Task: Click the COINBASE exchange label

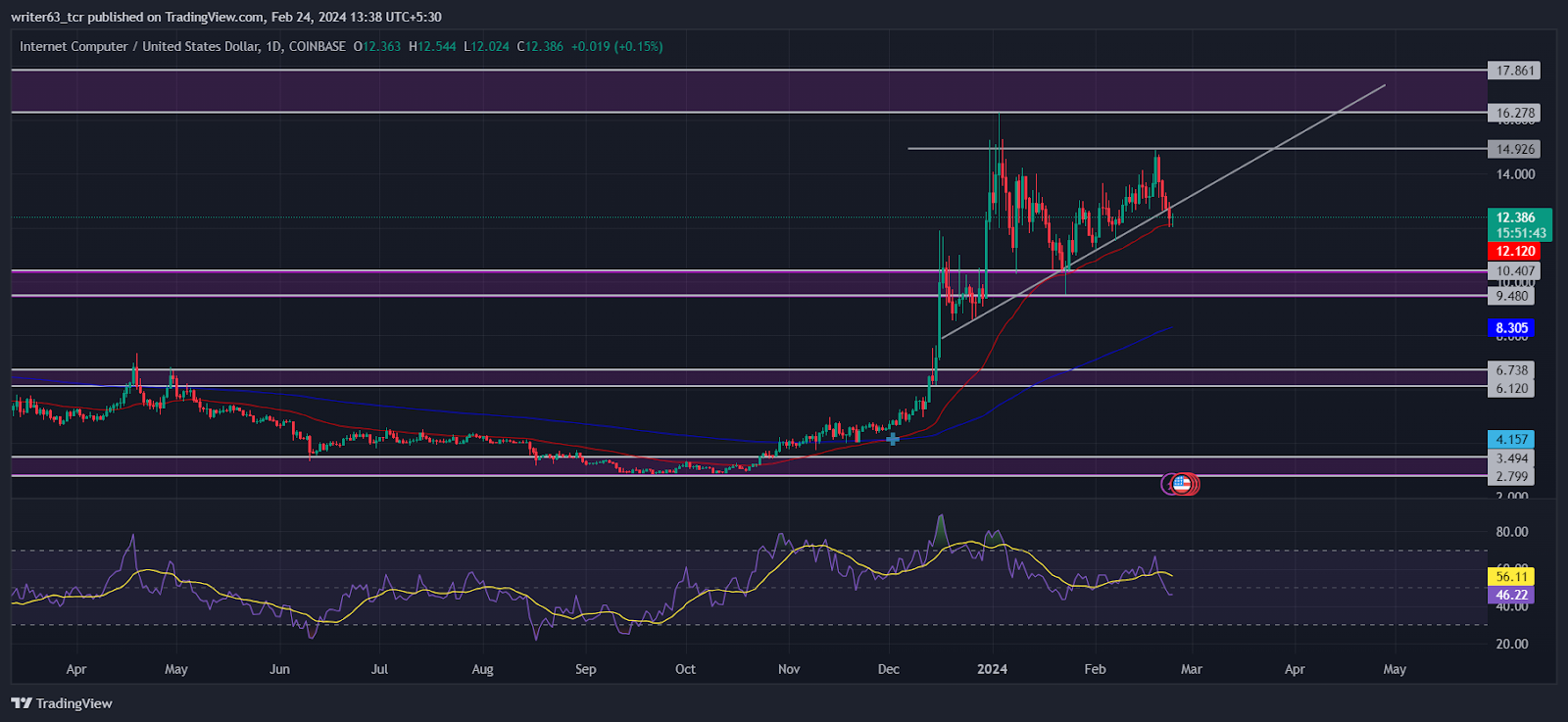Action: tap(317, 46)
